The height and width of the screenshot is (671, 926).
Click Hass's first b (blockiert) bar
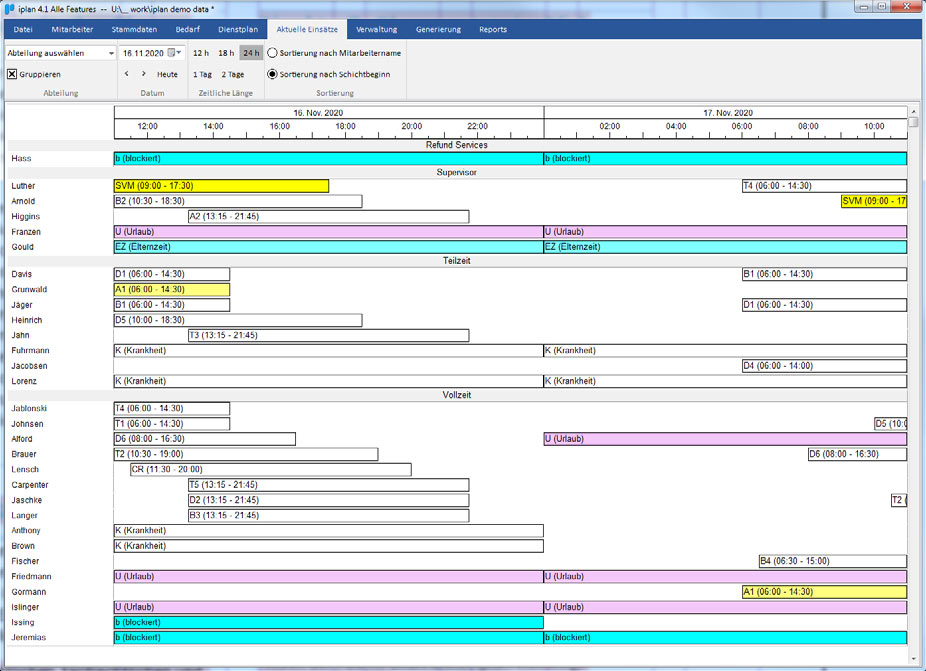tap(328, 158)
